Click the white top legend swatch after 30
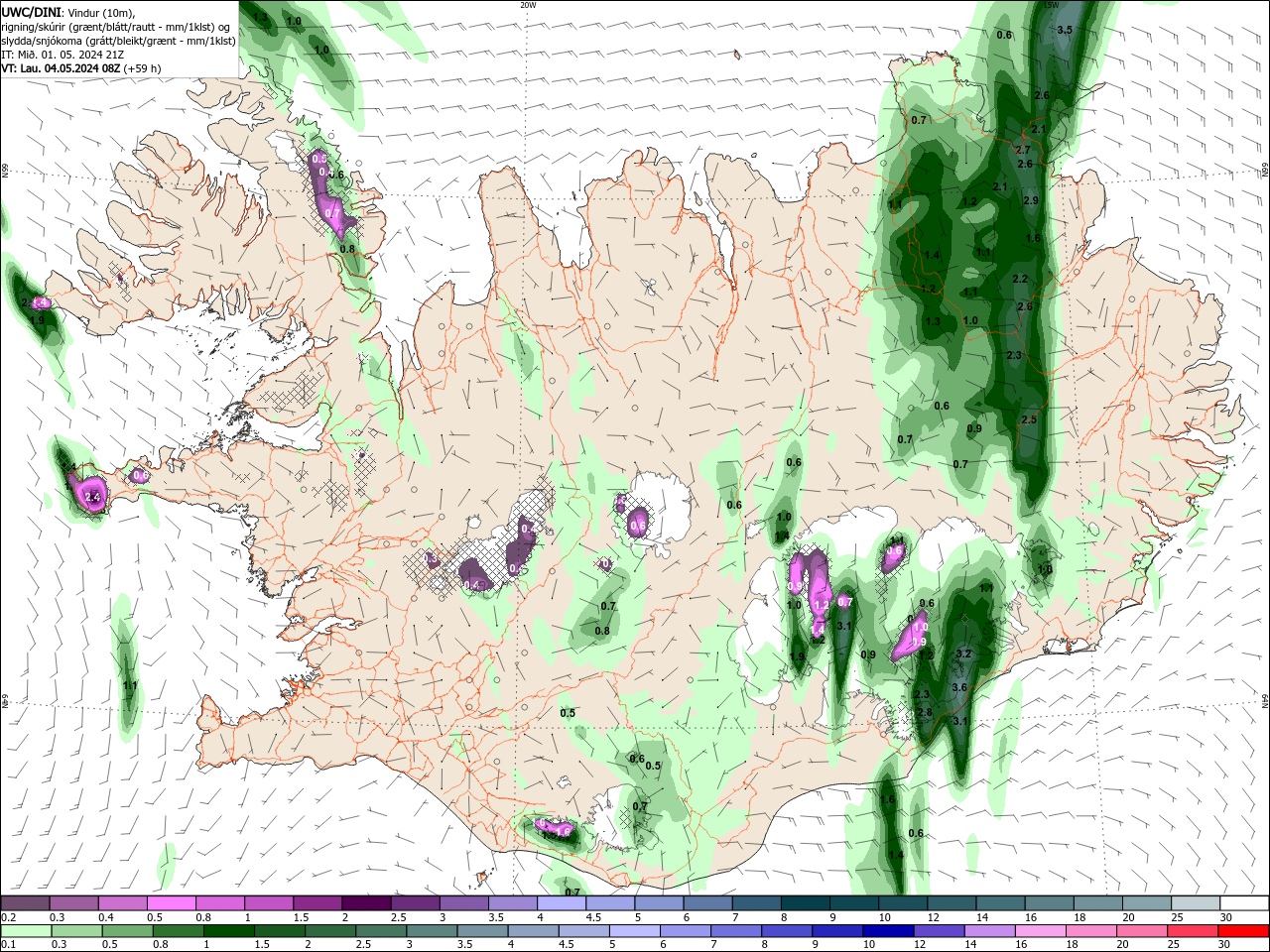The height and width of the screenshot is (952, 1270). [x=1243, y=903]
